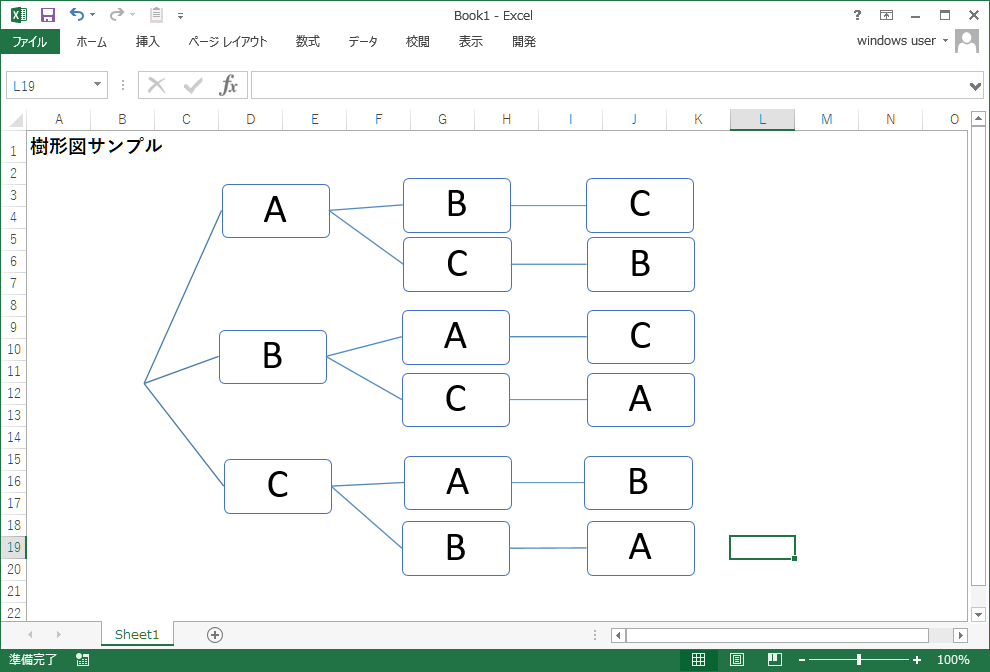Switch to Page Layout view
990x672 pixels.
tap(737, 660)
